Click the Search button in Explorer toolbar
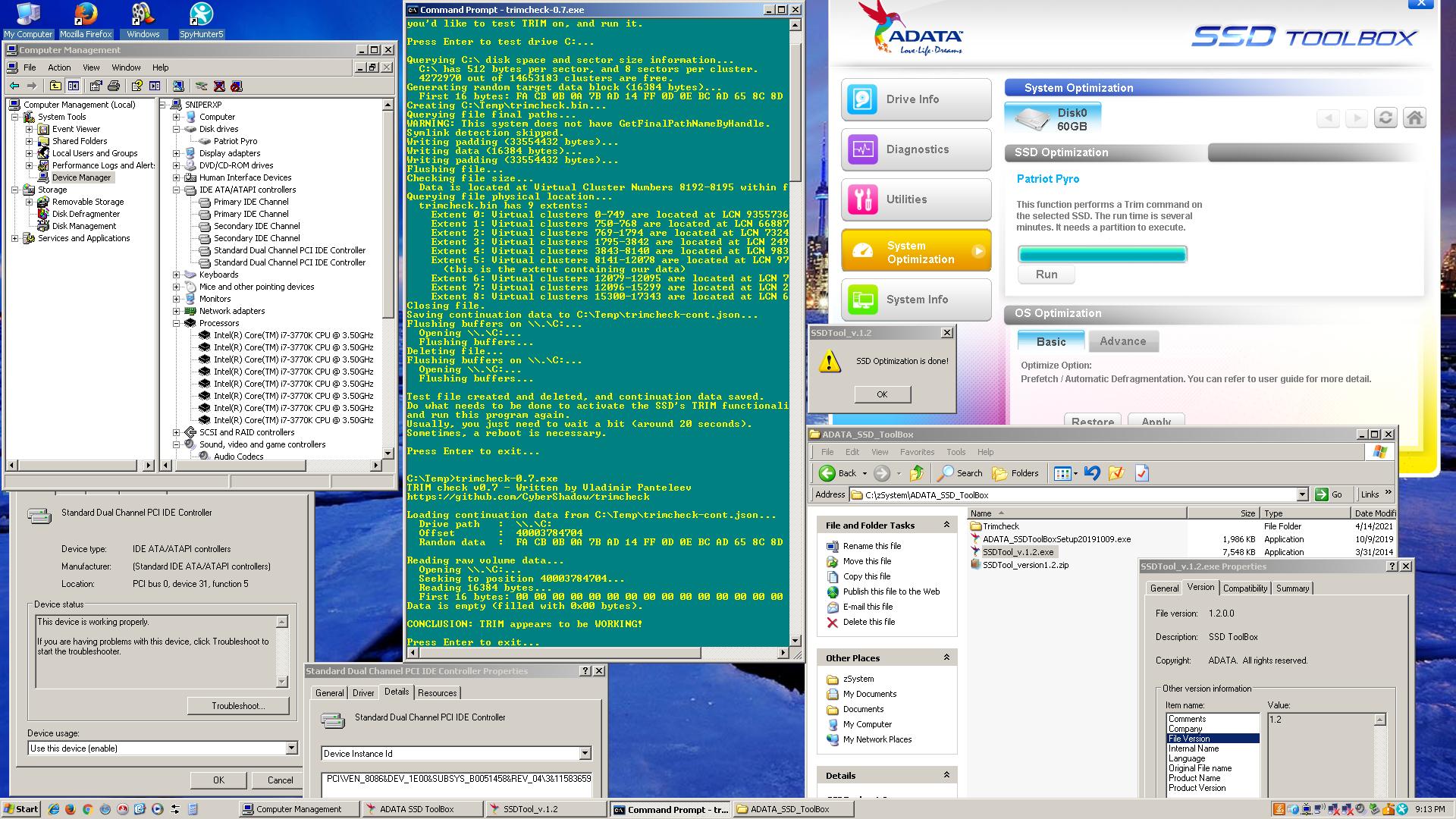 point(960,473)
